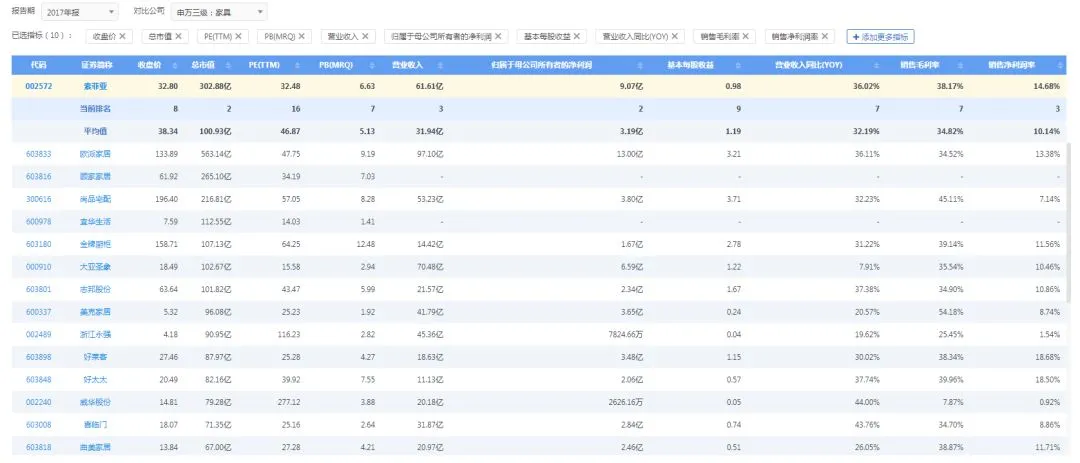Open 喜临门 stock name link
This screenshot has height=463, width=1080.
pyautogui.click(x=96, y=424)
